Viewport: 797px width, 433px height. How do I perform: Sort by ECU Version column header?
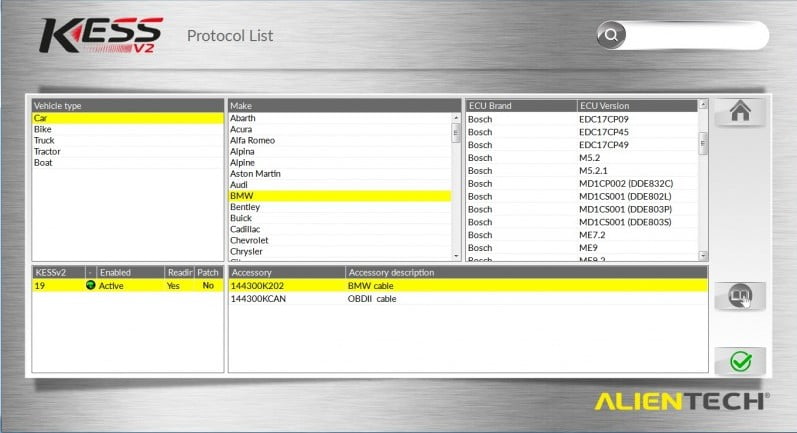pyautogui.click(x=636, y=105)
